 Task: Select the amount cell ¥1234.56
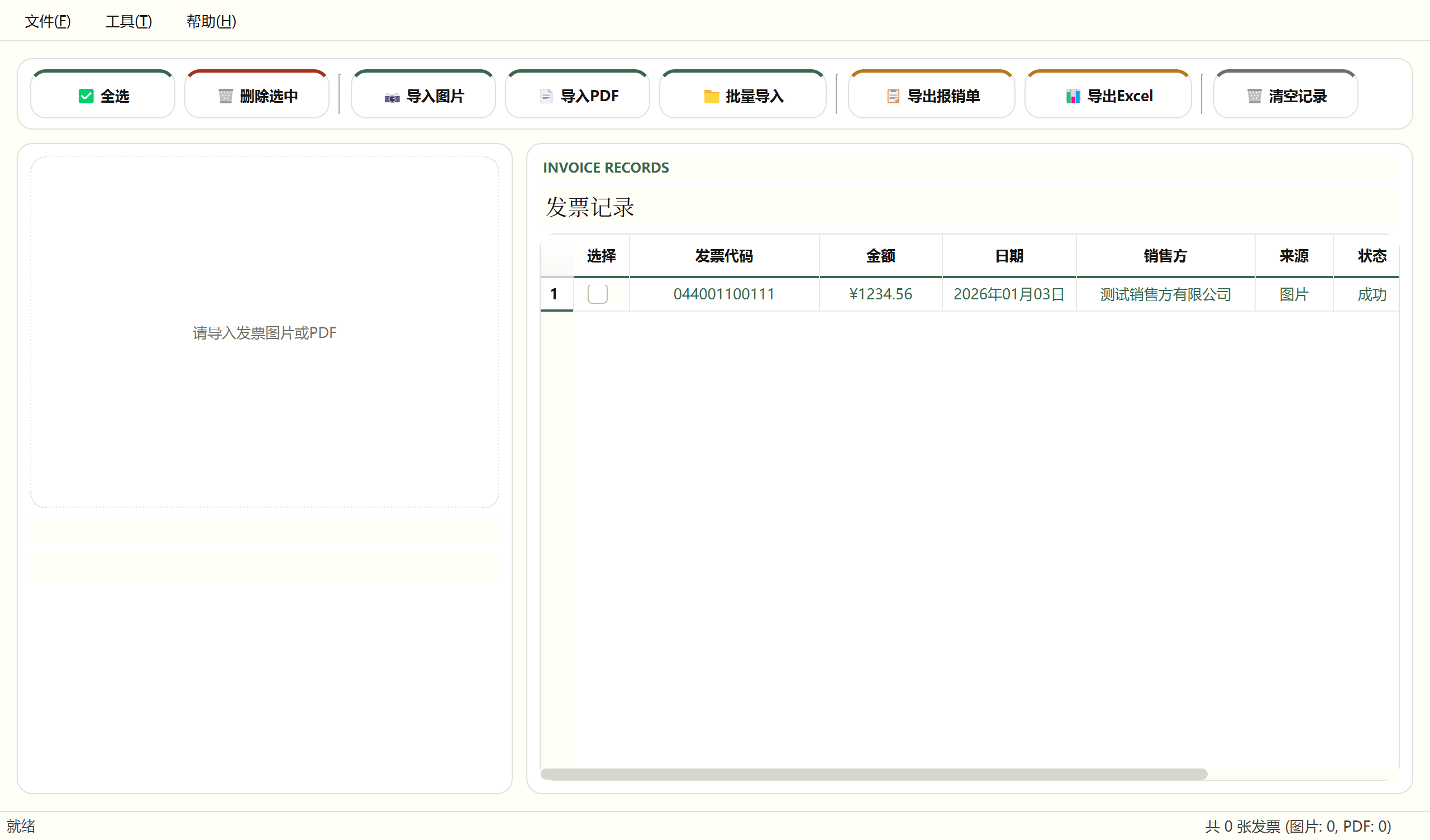(x=881, y=294)
